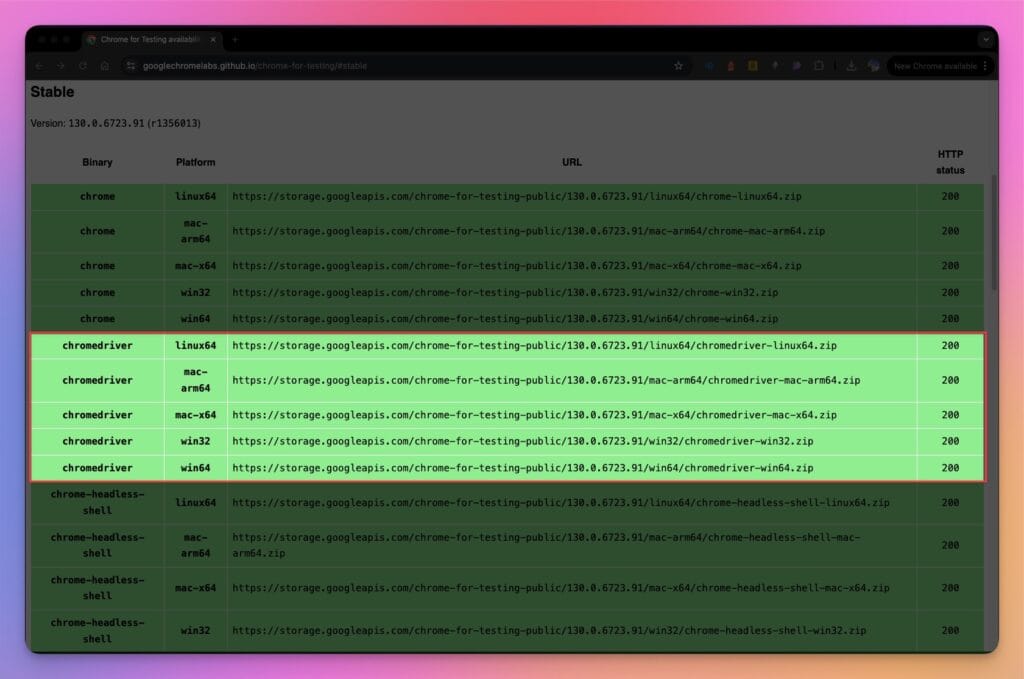This screenshot has height=679, width=1024.
Task: Select the chrome-headless-shell-mac-x64.zip URL
Action: 561,588
